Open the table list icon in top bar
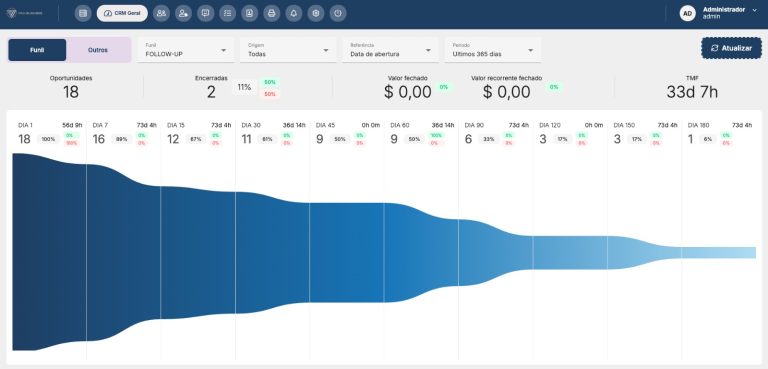This screenshot has width=768, height=369. (x=83, y=13)
